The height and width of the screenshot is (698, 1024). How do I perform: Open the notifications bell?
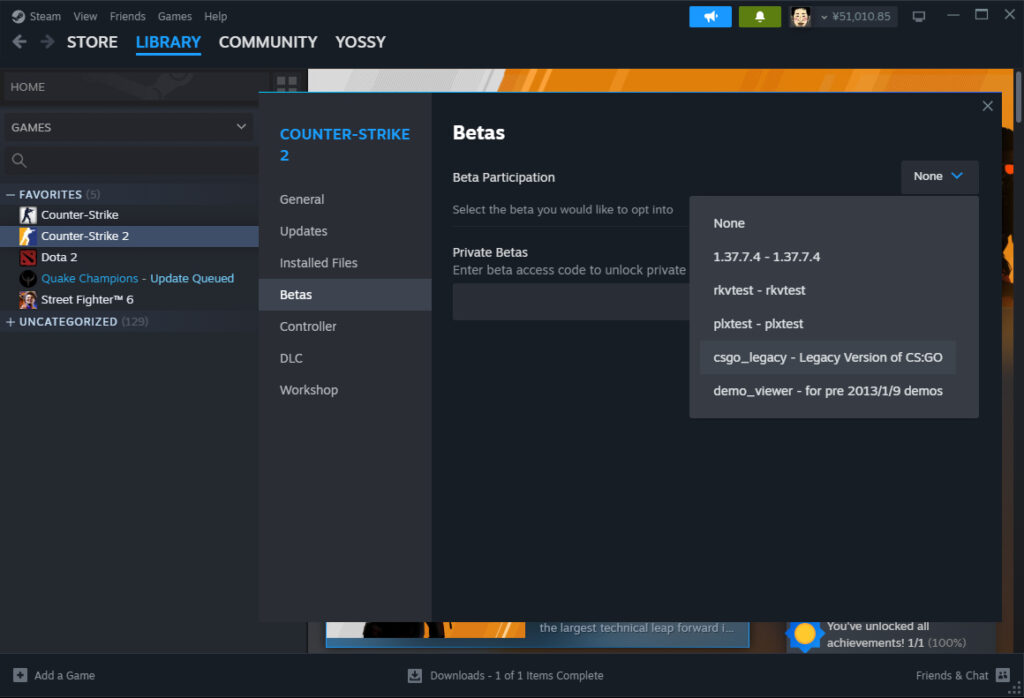tap(760, 16)
